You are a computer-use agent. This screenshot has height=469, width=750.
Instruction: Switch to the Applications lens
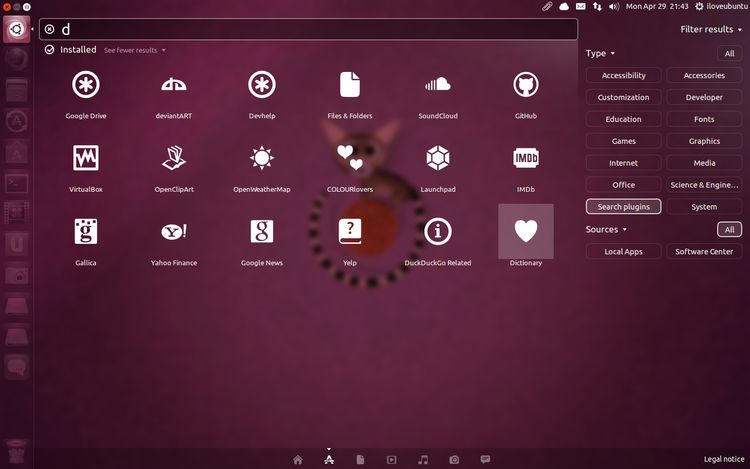pyautogui.click(x=329, y=460)
